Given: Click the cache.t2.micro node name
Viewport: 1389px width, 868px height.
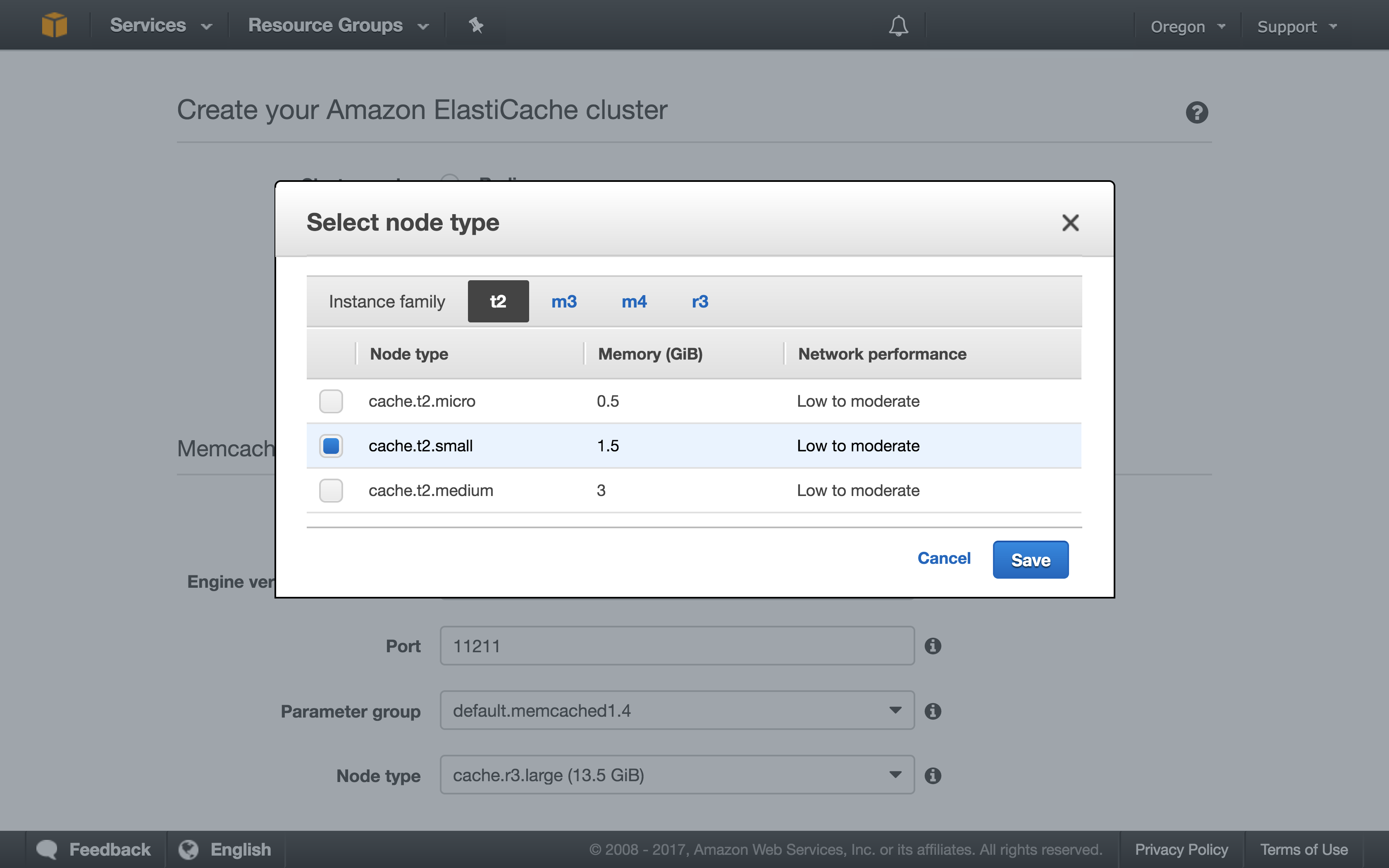Looking at the screenshot, I should pyautogui.click(x=422, y=401).
